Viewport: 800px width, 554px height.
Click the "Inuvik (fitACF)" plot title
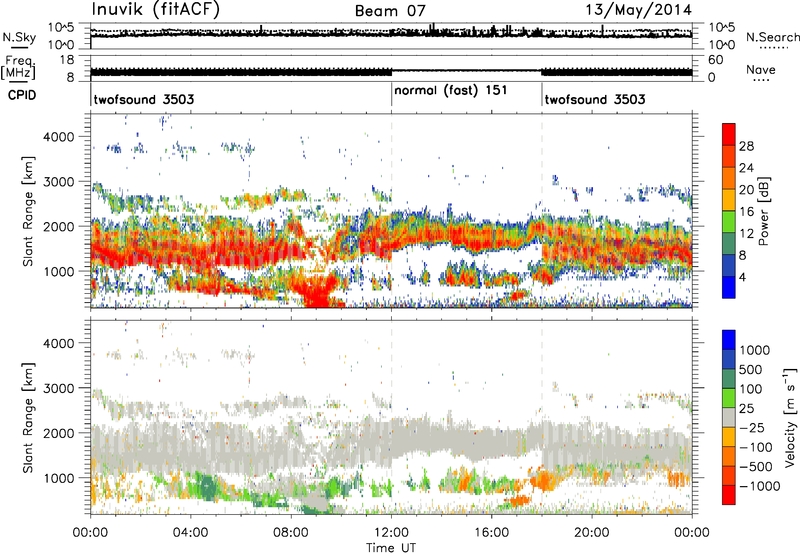(155, 10)
